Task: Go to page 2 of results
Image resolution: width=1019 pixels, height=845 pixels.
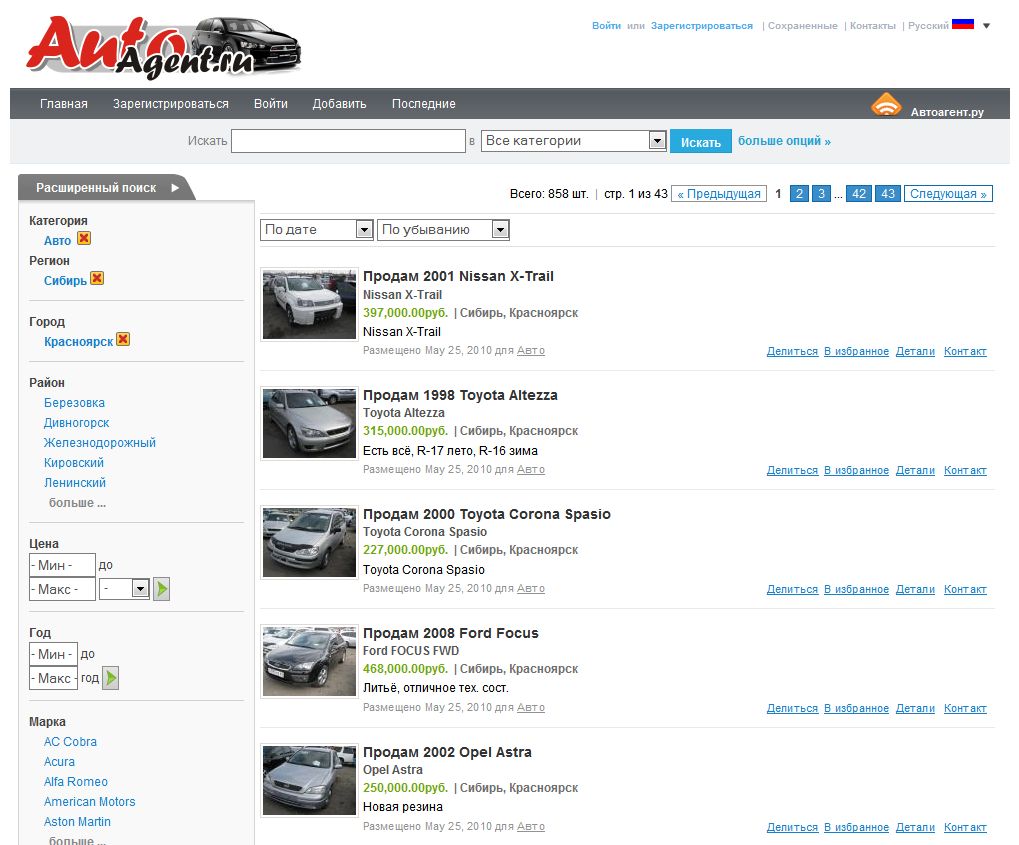Action: tap(799, 194)
